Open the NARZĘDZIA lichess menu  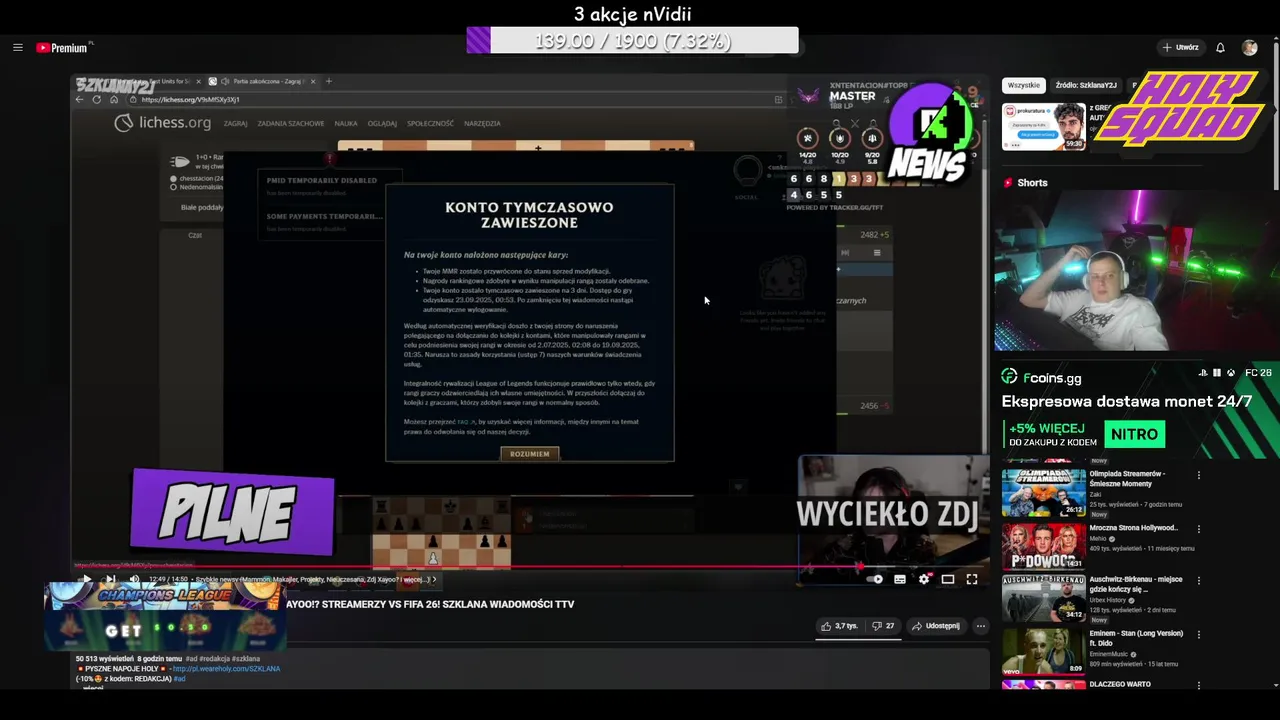click(x=482, y=124)
